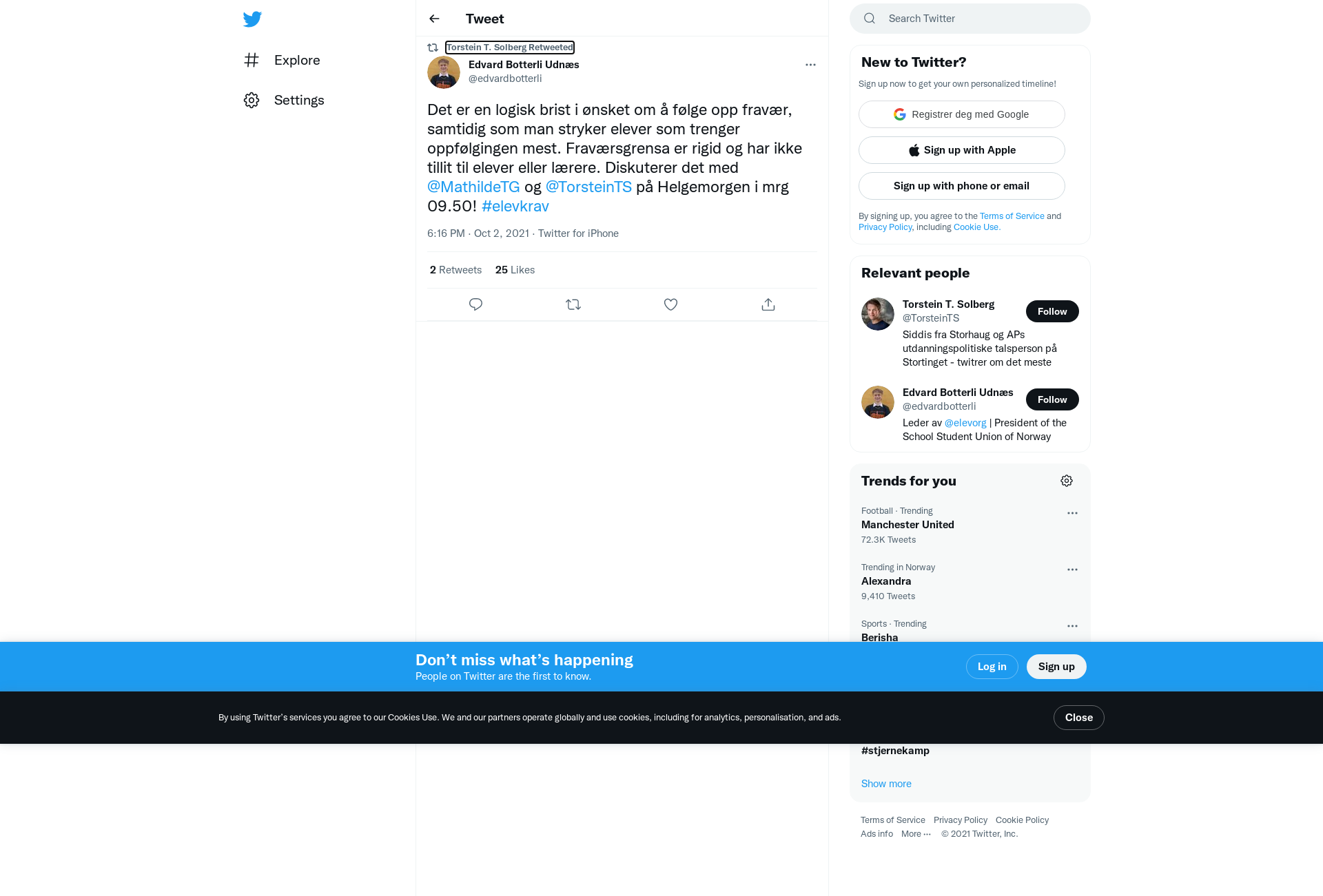Retweet using the icon under the tweet
1323x896 pixels.
pos(573,304)
